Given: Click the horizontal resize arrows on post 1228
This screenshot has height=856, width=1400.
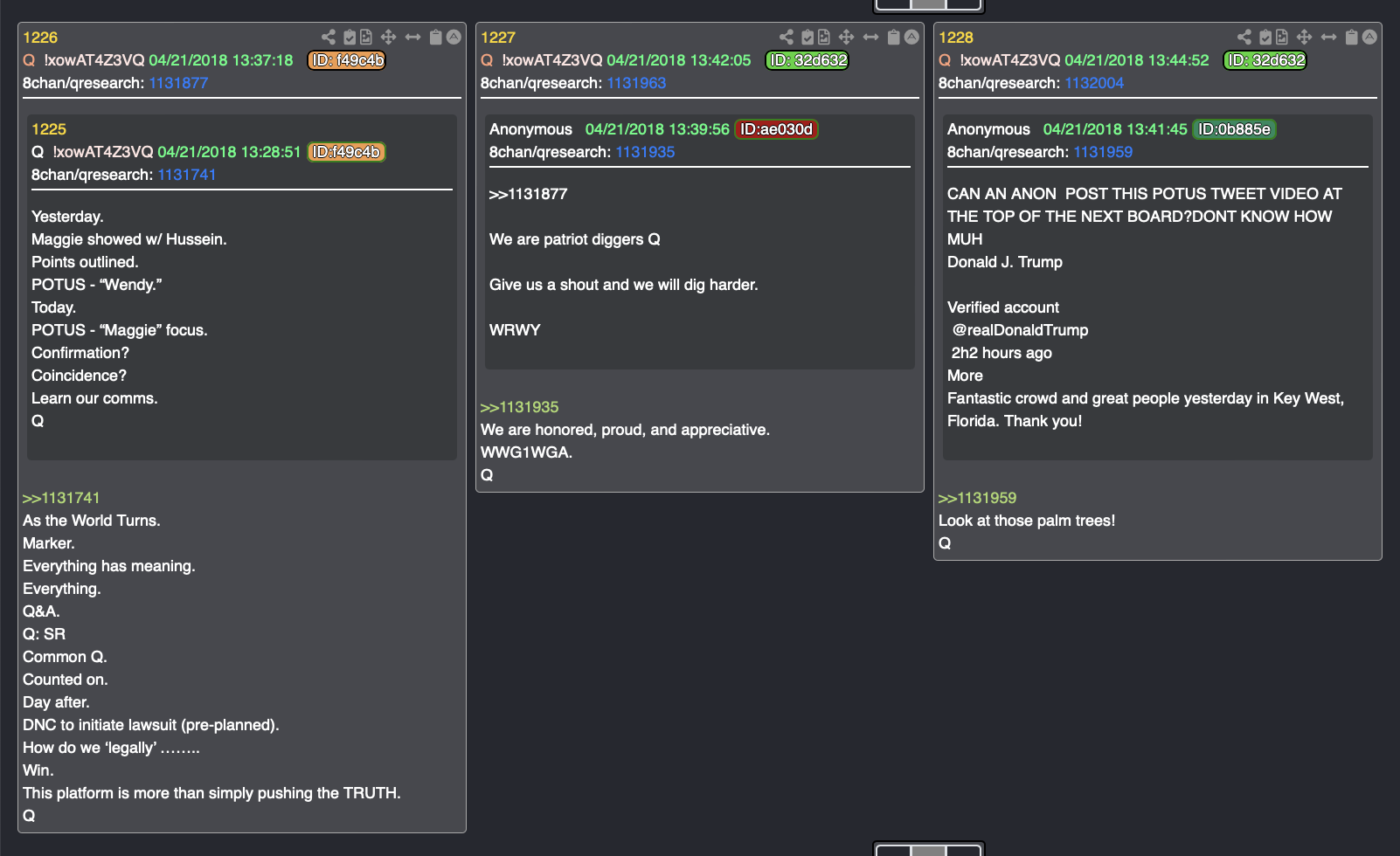Looking at the screenshot, I should tap(1328, 37).
